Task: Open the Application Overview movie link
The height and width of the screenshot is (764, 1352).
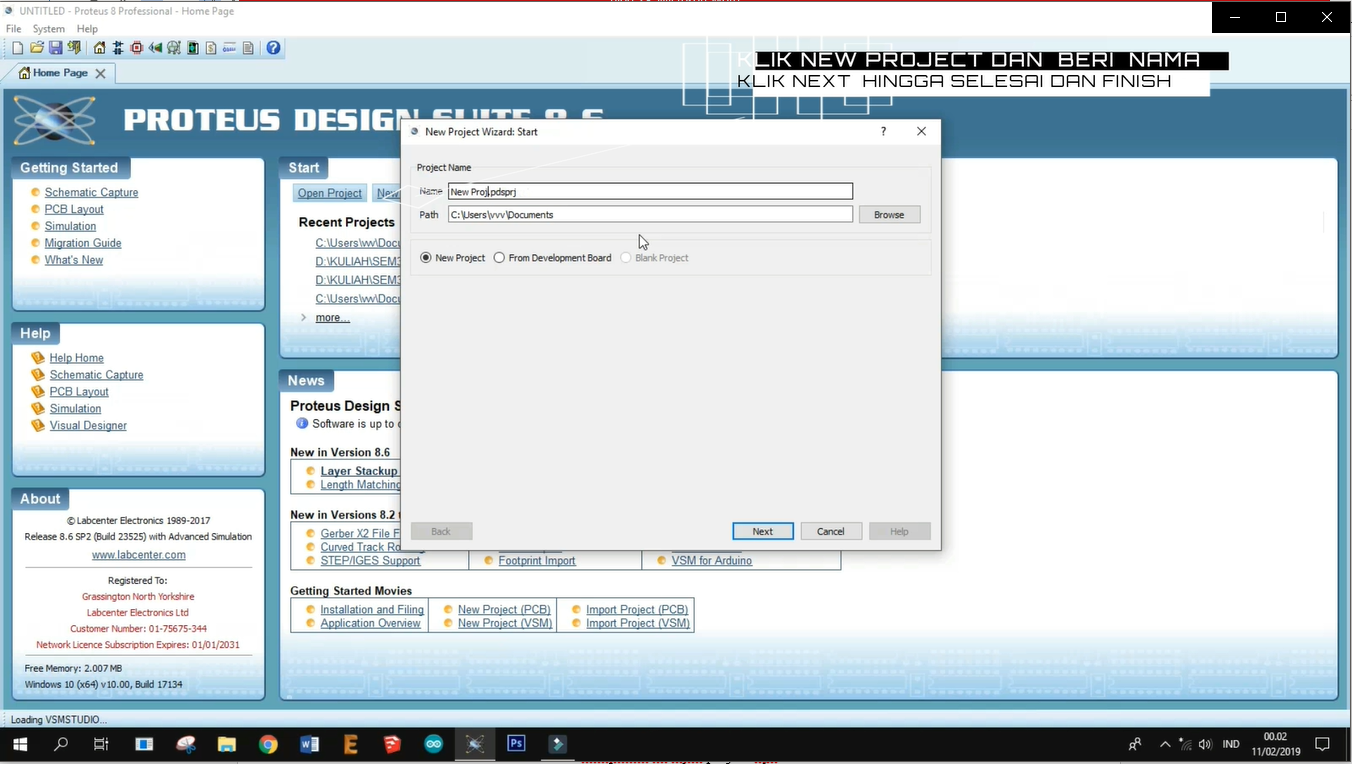Action: pyautogui.click(x=370, y=623)
